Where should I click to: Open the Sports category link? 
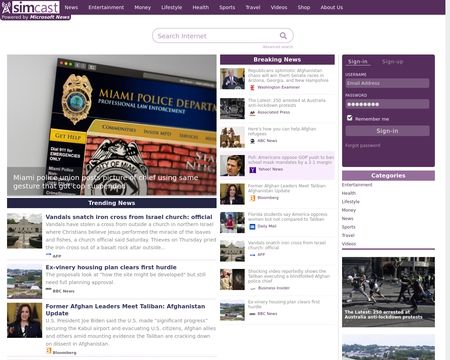pos(349,227)
